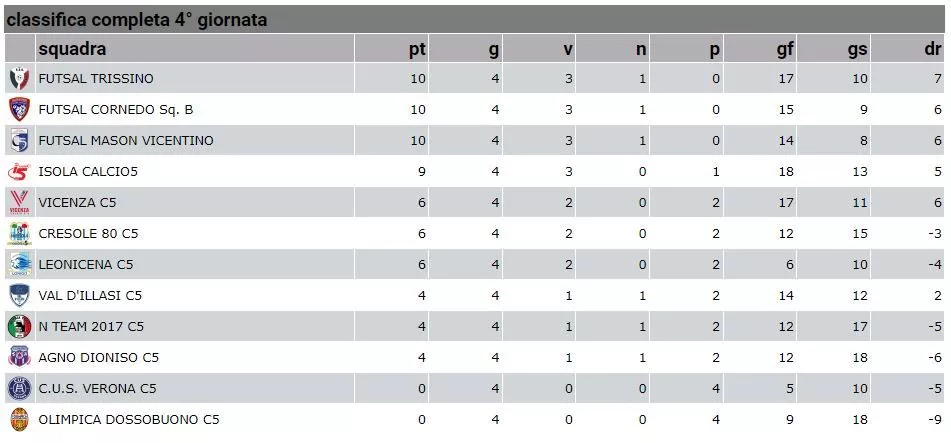Open the FUTSAL TRISSINO team name

pyautogui.click(x=96, y=78)
